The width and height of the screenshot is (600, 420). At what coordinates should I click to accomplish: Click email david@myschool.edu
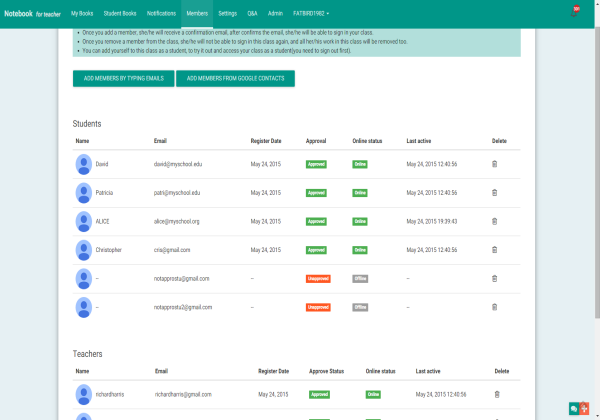(x=178, y=164)
